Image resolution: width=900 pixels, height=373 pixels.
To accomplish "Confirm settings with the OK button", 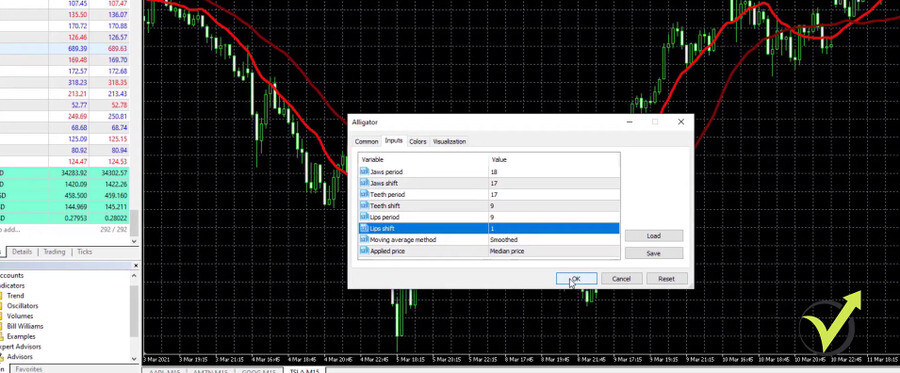I will [x=576, y=278].
